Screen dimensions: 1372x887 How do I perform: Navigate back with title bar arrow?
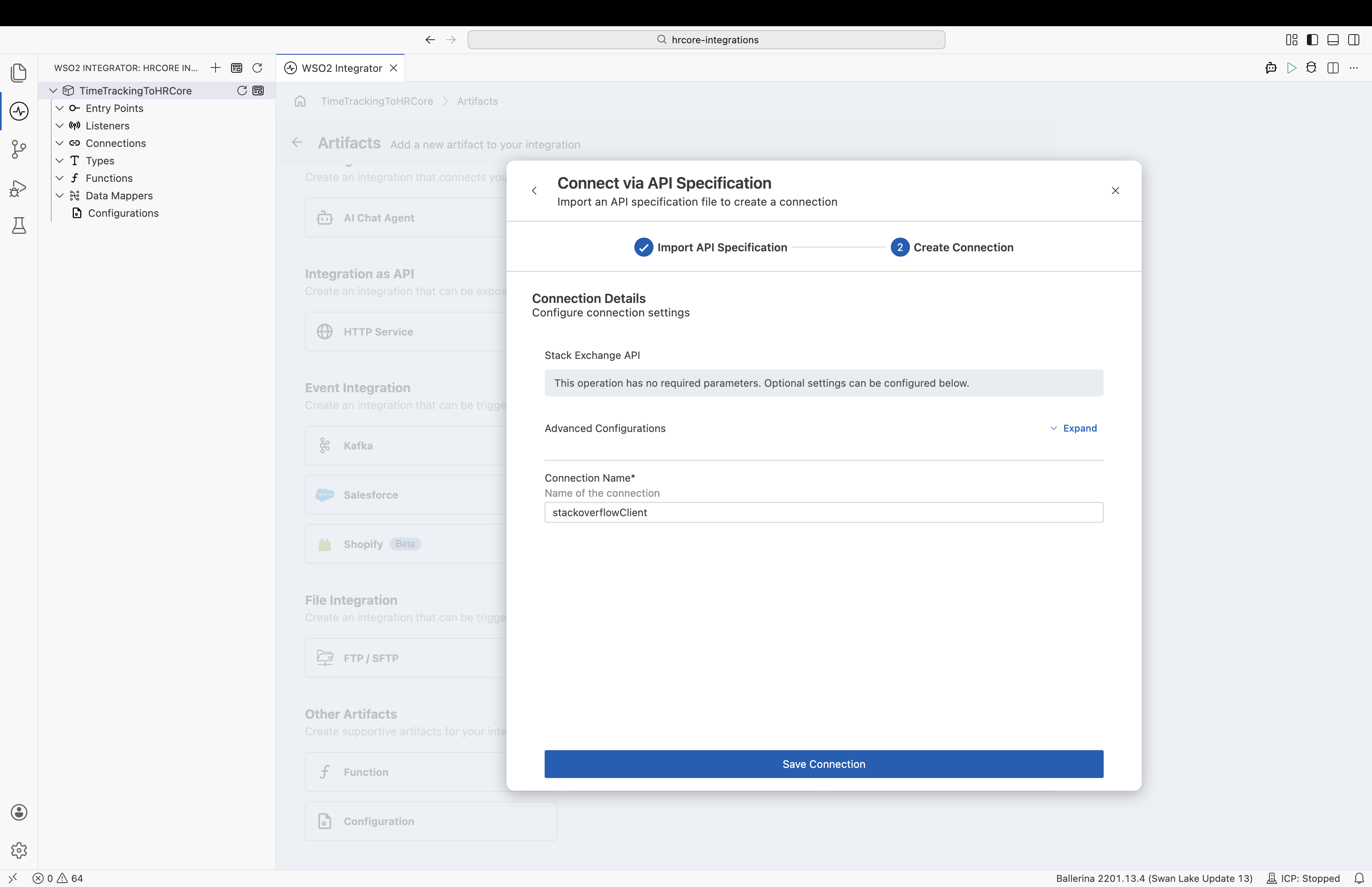[x=430, y=40]
